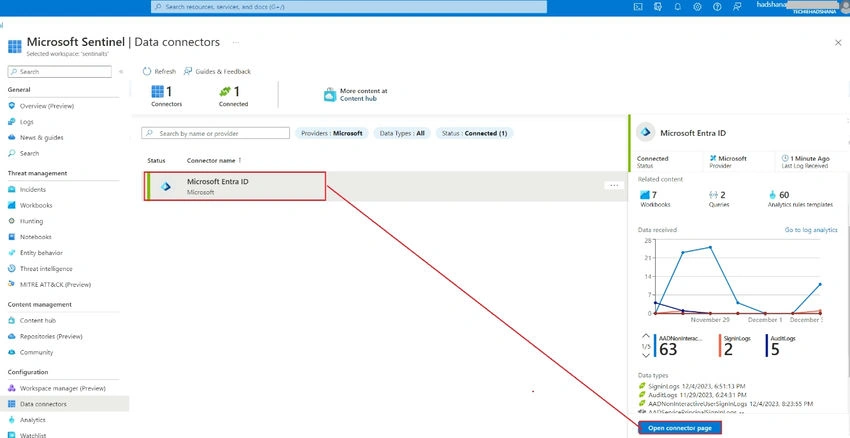Image resolution: width=850 pixels, height=438 pixels.
Task: Open MITRE ATT&CK (Preview) in sidebar
Action: pos(55,285)
